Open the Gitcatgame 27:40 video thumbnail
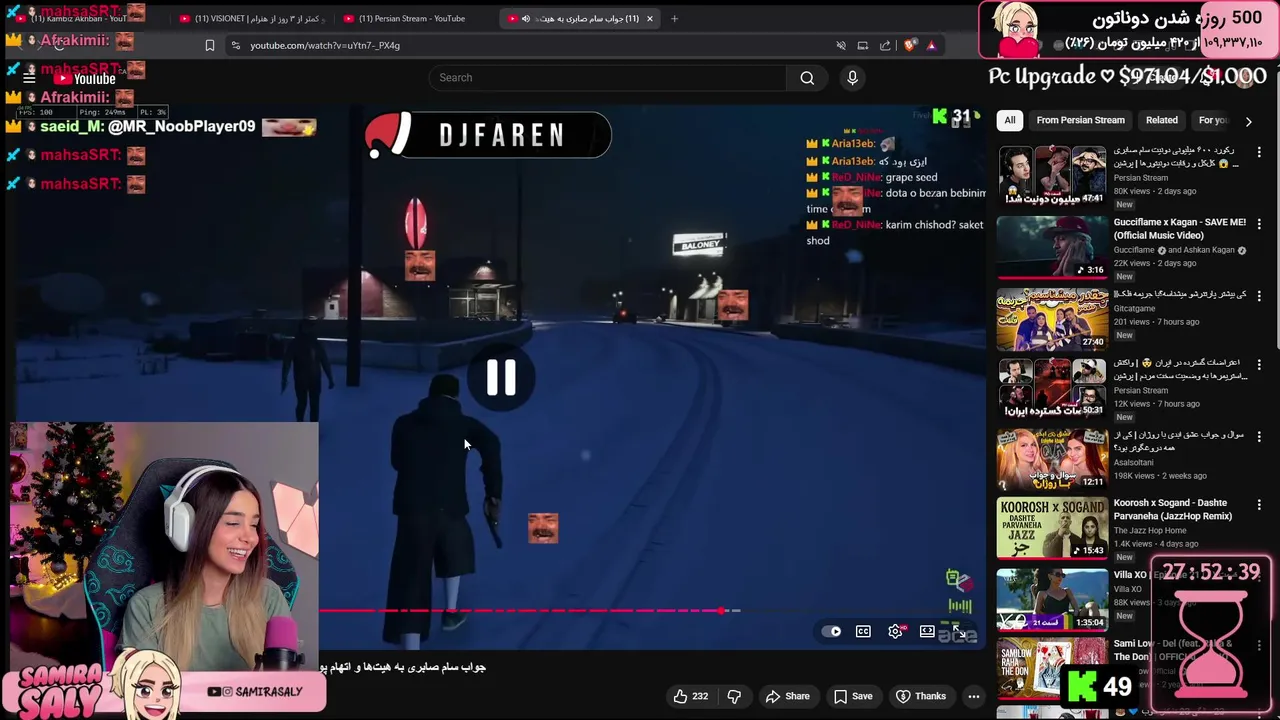Screen dimensions: 1280x720 1052,319
